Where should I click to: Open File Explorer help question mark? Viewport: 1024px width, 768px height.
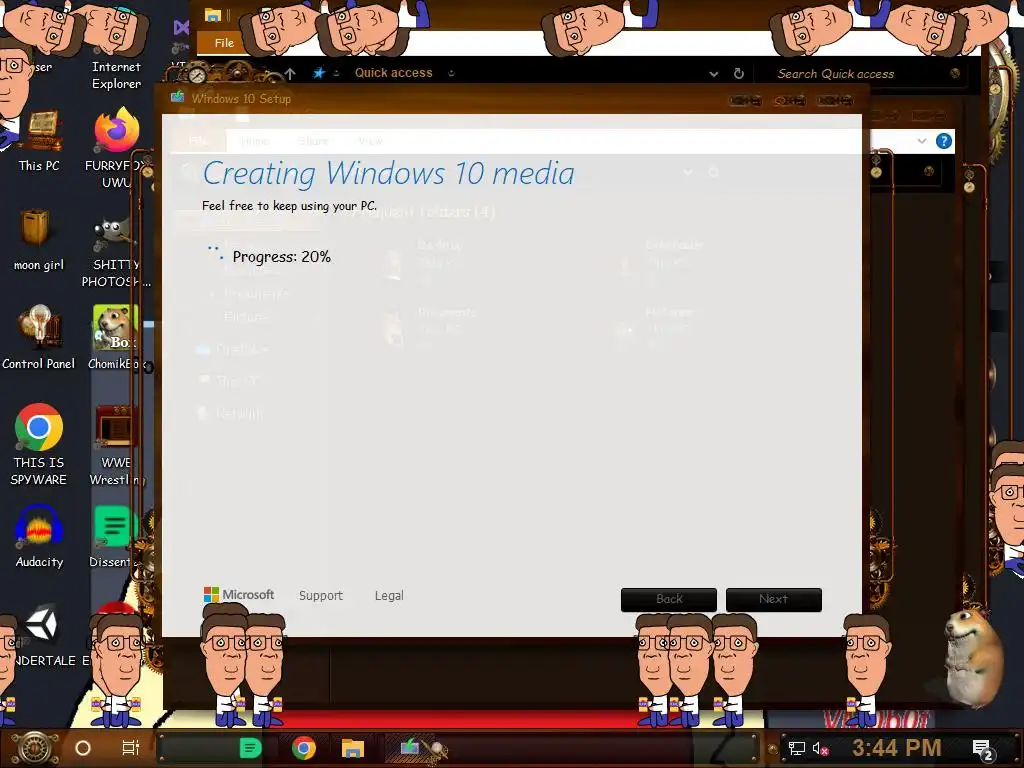[x=944, y=141]
